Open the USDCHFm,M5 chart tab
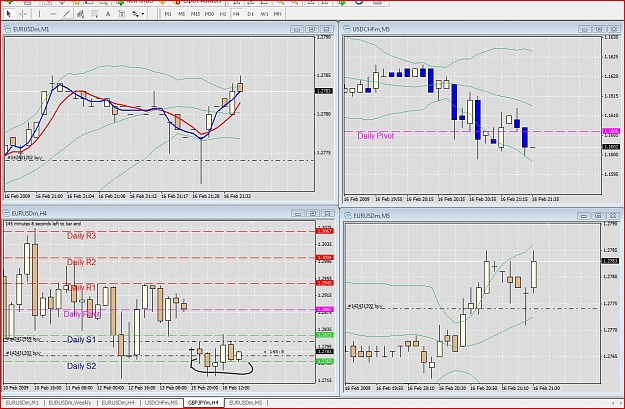625x409 pixels. tap(161, 403)
